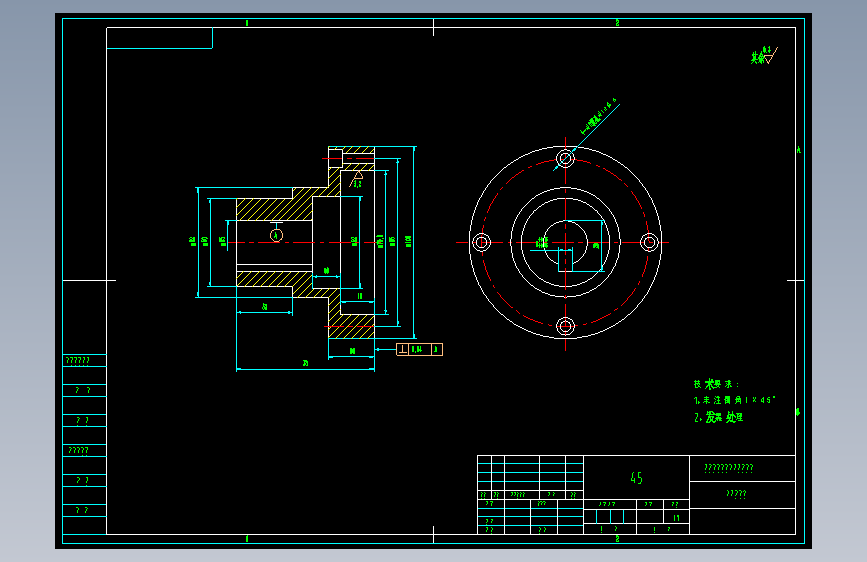Select the right bolt hole in flange view

point(649,242)
